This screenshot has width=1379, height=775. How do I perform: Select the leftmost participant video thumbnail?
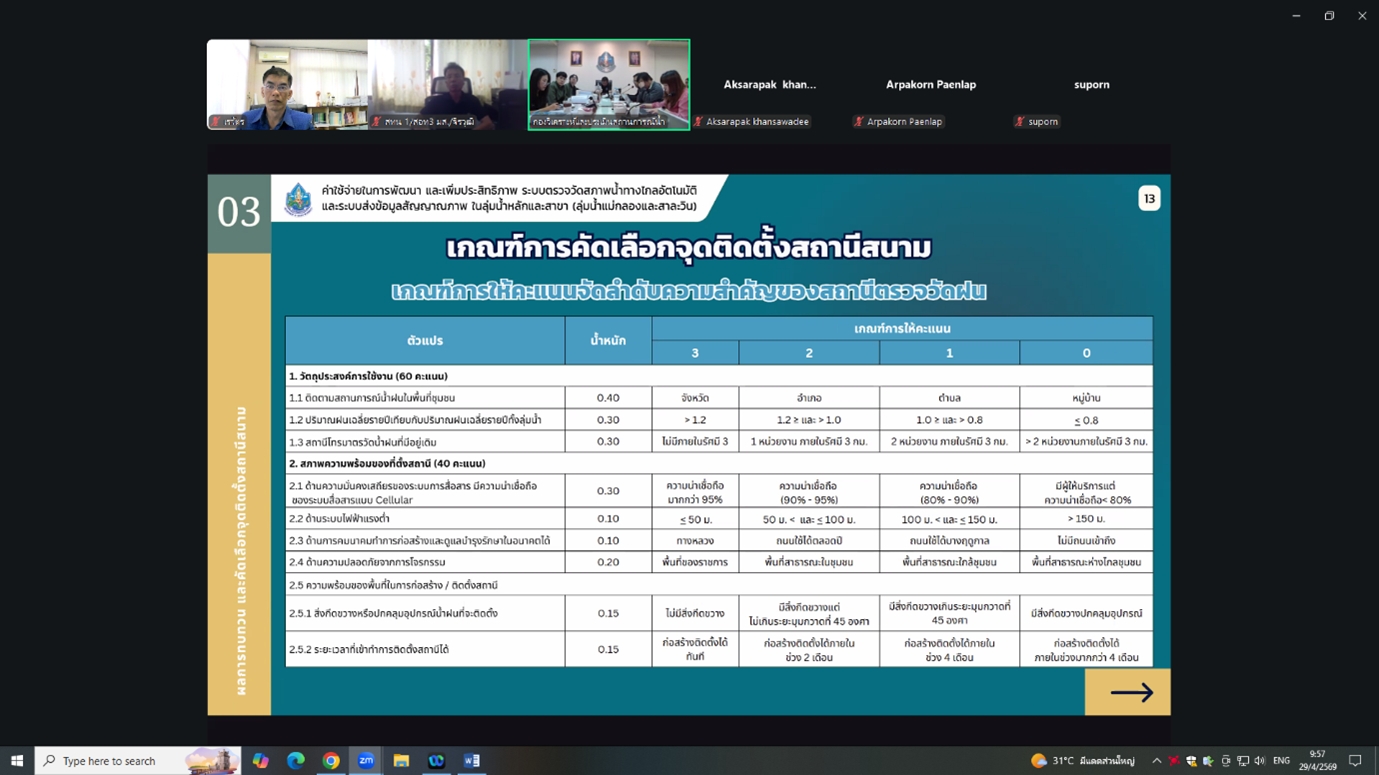coord(287,84)
